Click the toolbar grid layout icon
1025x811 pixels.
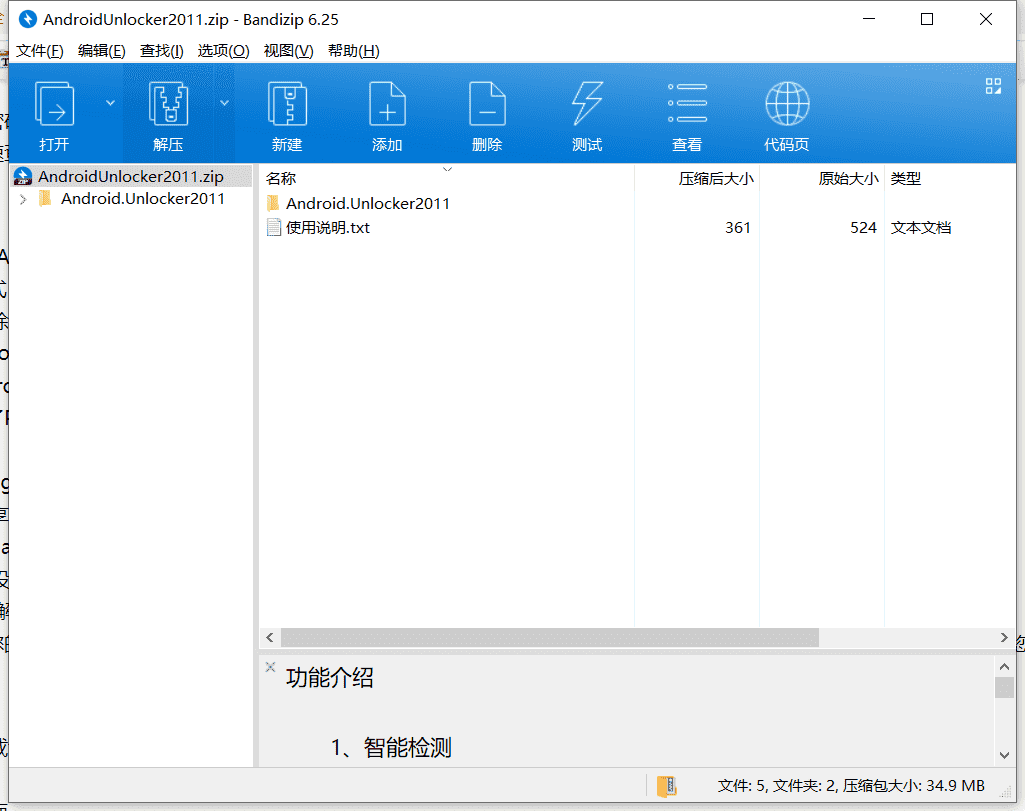(993, 86)
